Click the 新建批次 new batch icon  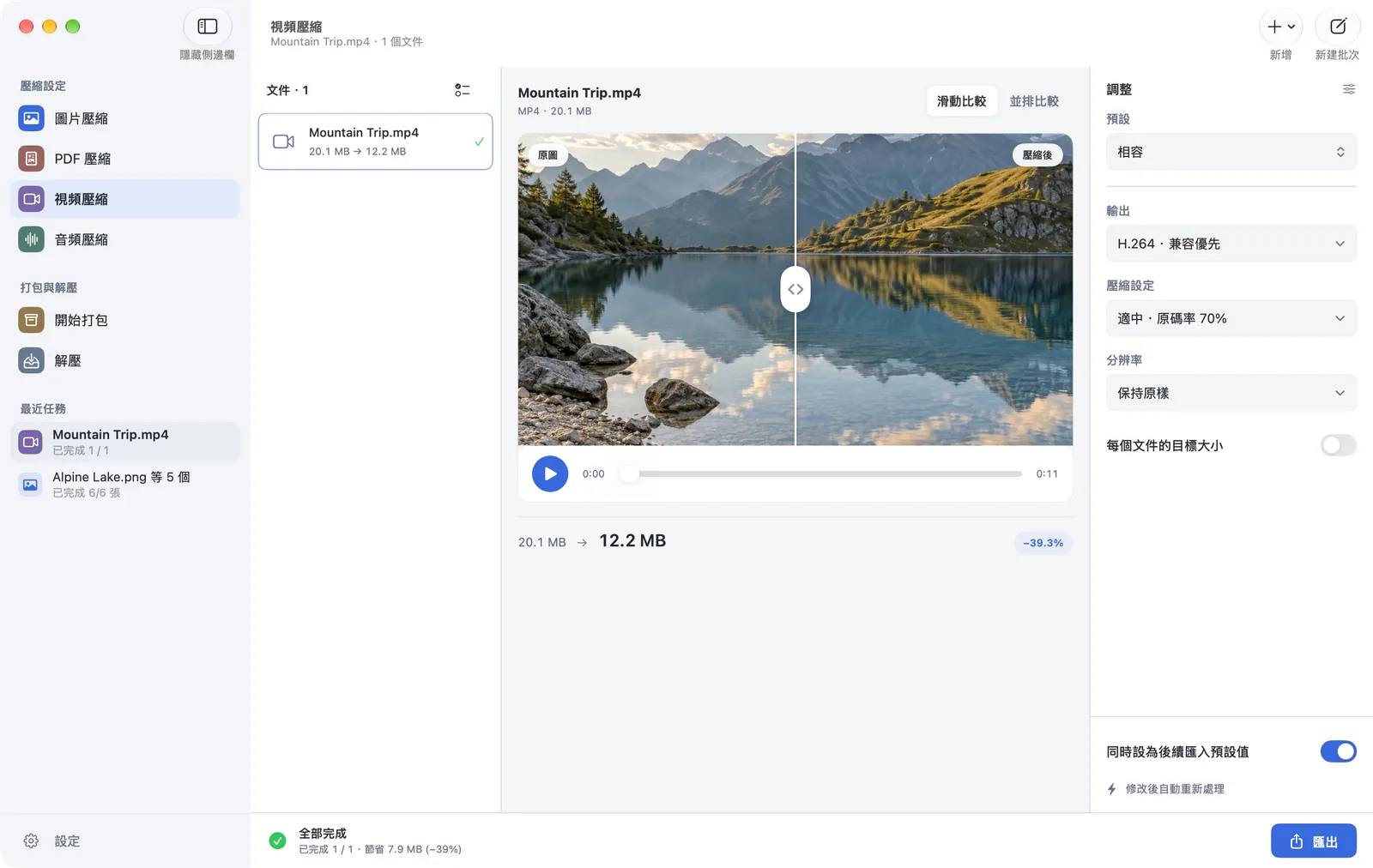[x=1338, y=27]
